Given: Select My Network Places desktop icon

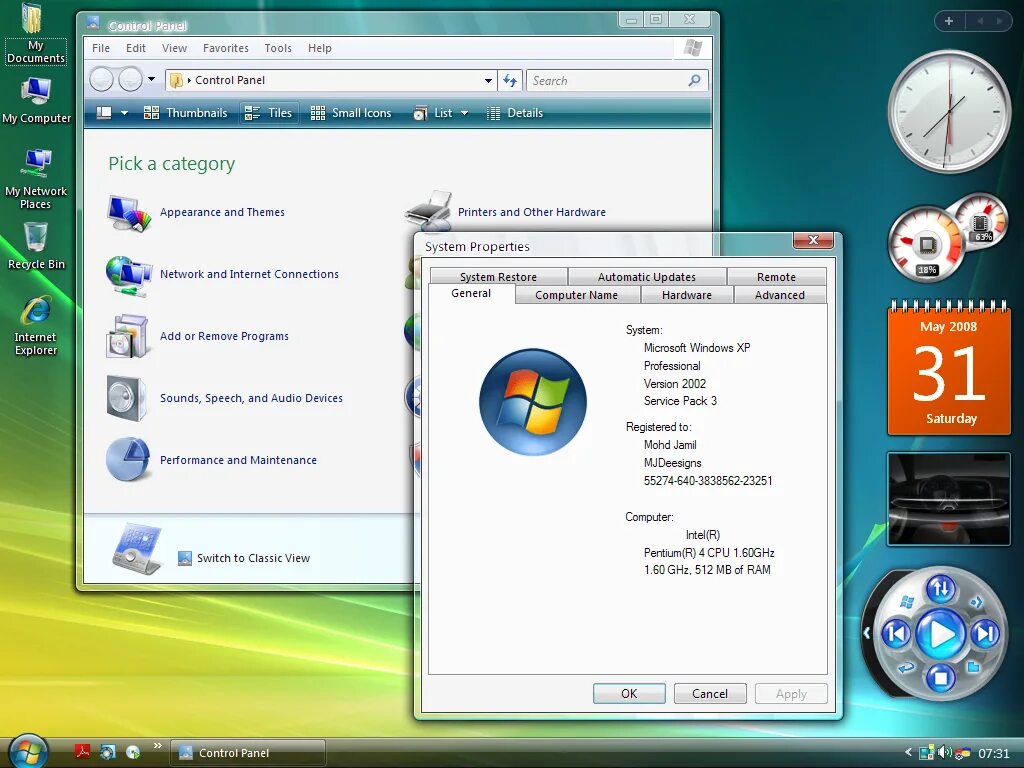Looking at the screenshot, I should [x=36, y=178].
